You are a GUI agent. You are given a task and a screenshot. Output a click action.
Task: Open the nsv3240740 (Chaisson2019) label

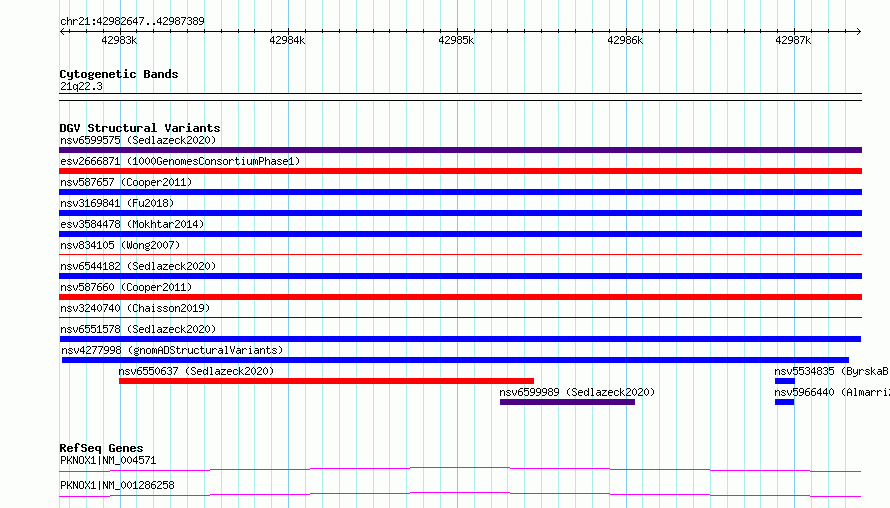pyautogui.click(x=135, y=308)
